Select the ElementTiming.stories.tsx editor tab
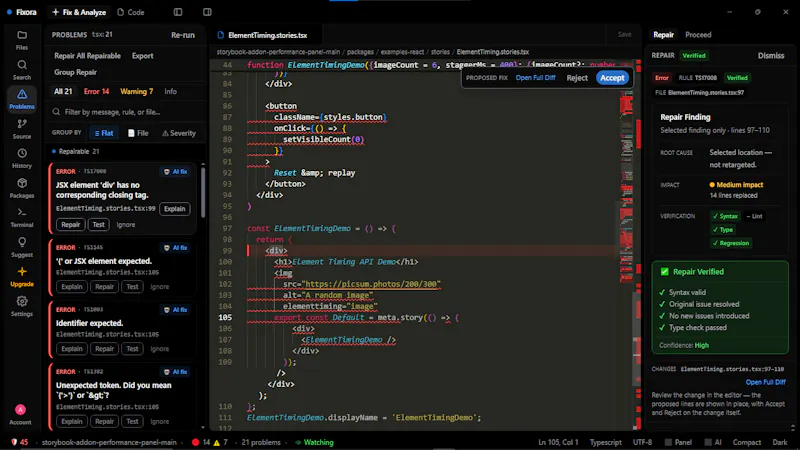The height and width of the screenshot is (450, 800). (x=262, y=35)
